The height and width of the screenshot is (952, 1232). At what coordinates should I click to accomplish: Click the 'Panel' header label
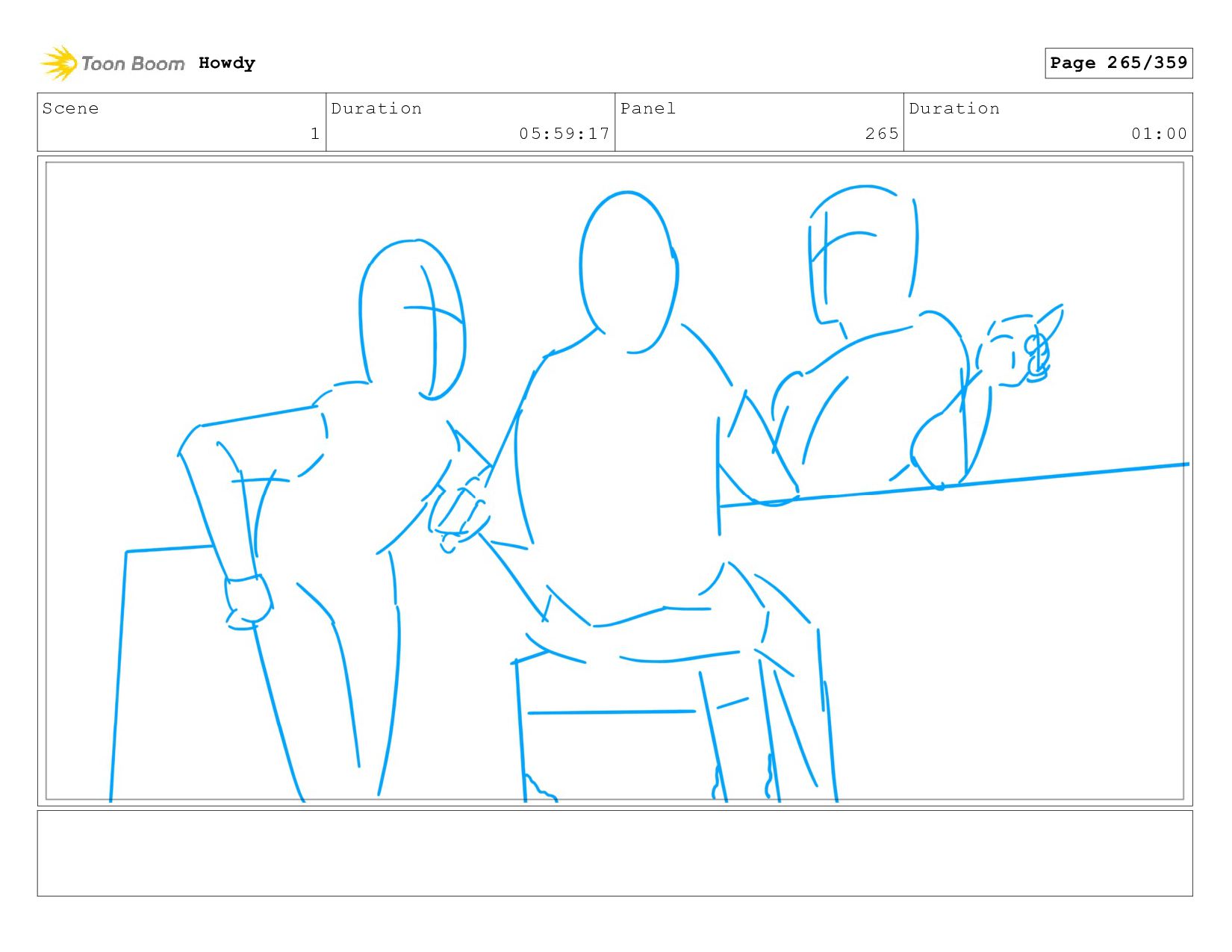point(648,108)
